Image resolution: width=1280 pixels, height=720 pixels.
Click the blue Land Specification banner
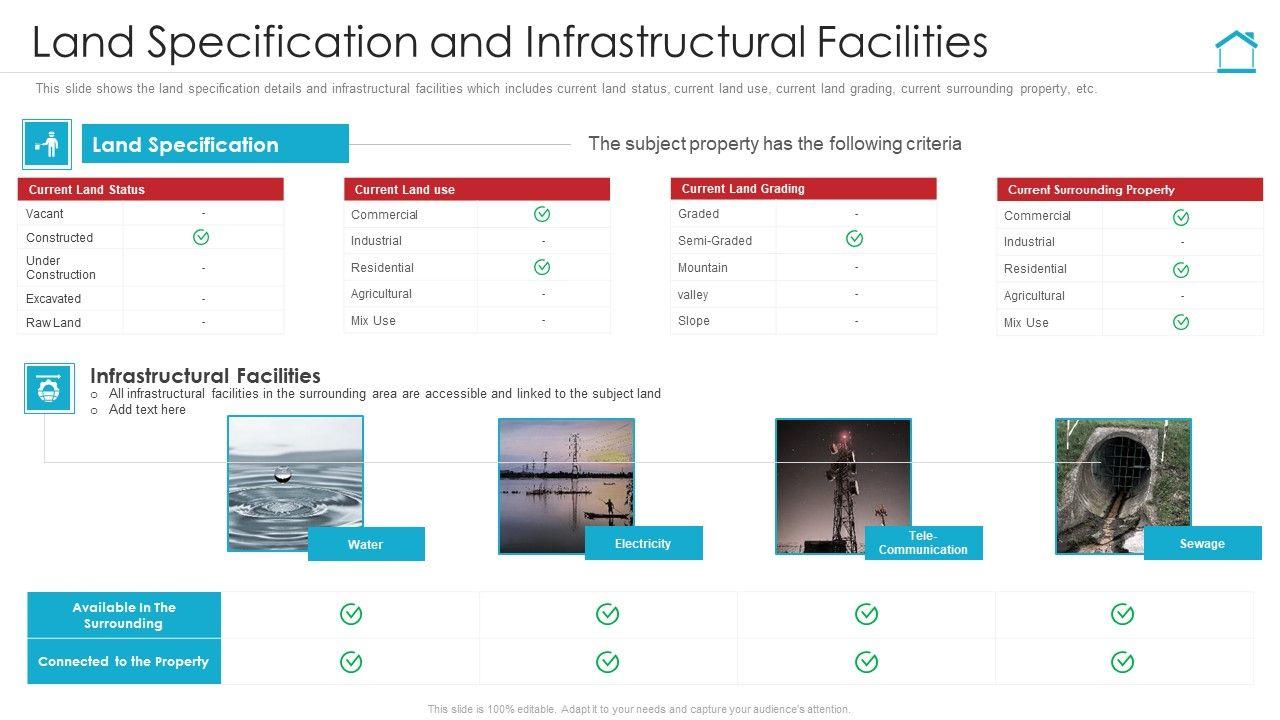215,144
